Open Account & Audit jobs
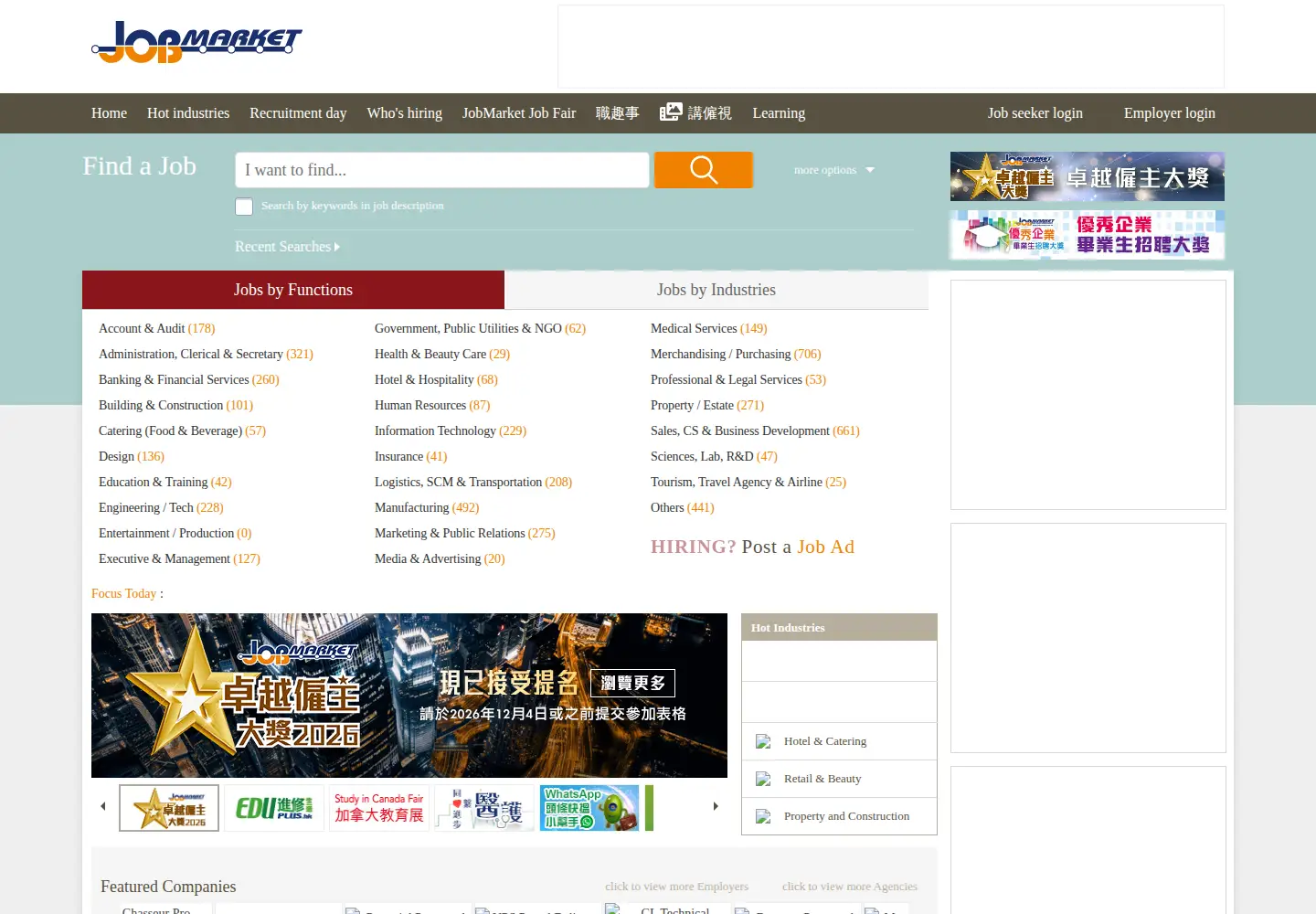The height and width of the screenshot is (914, 1316). click(x=157, y=328)
